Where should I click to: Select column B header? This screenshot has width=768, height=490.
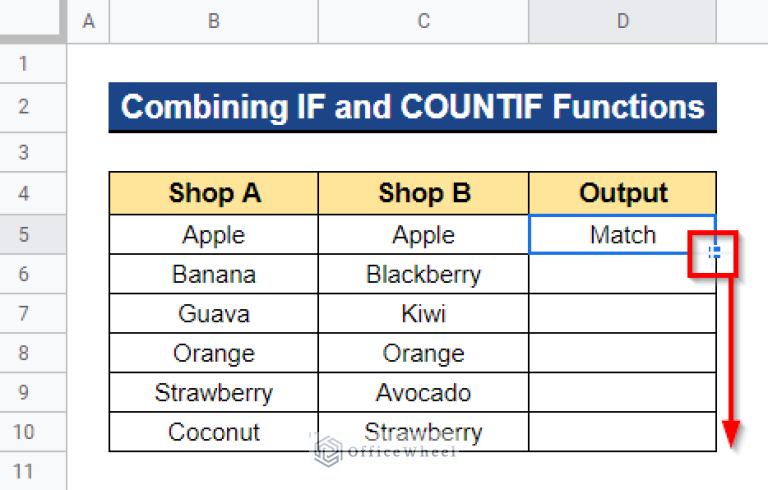pos(214,21)
